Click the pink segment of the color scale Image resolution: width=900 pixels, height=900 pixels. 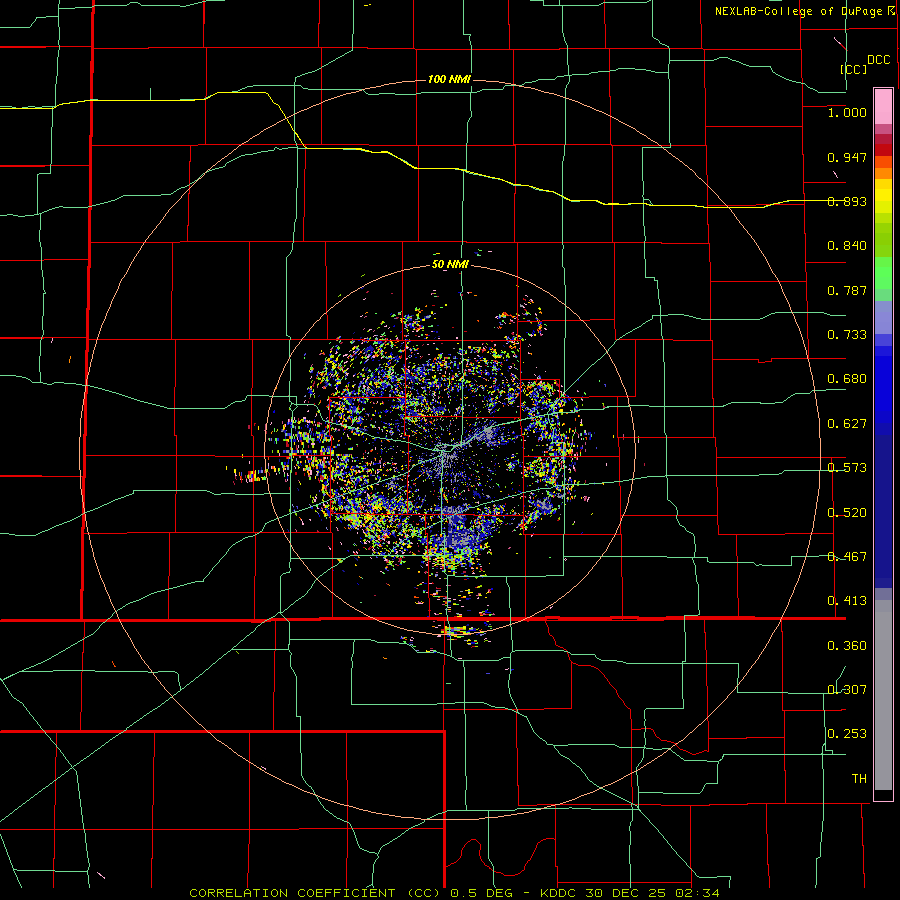[883, 106]
